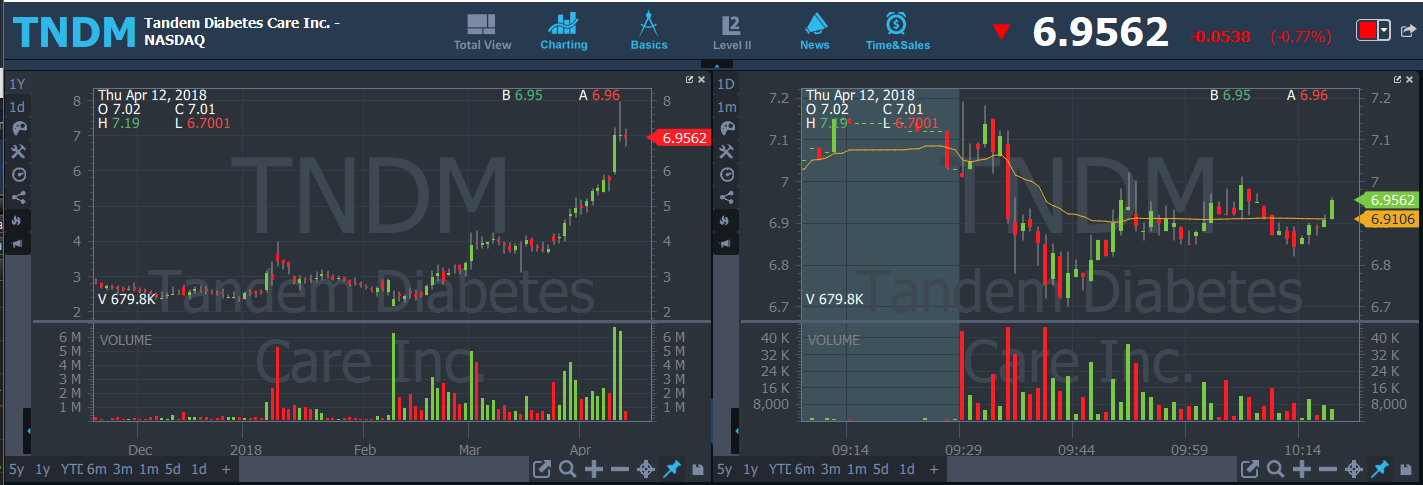Click left chart's share nodes icon
The width and height of the screenshot is (1423, 485).
point(18,197)
